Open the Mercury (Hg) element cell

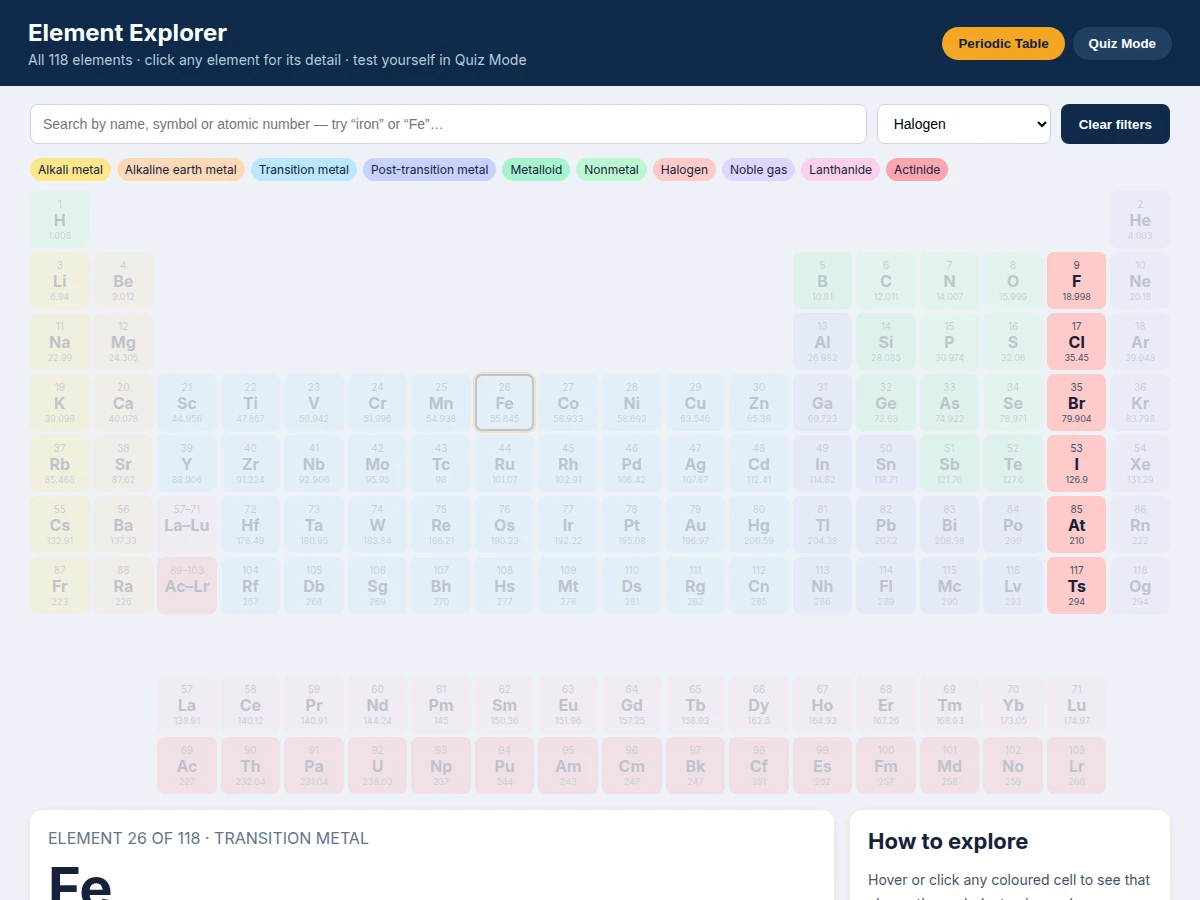(759, 525)
